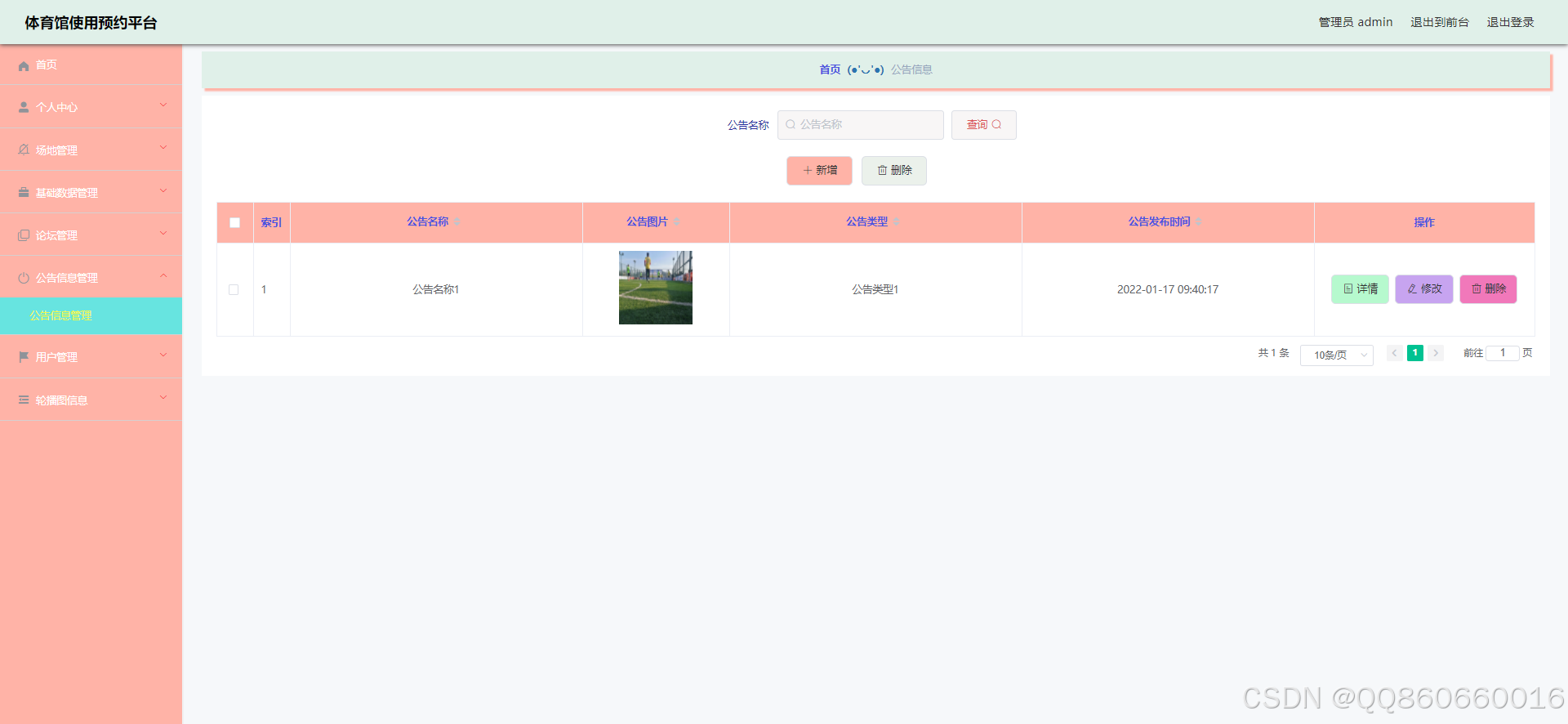Tick the checkbox for row 公告名称1
The image size is (1568, 724).
point(234,290)
